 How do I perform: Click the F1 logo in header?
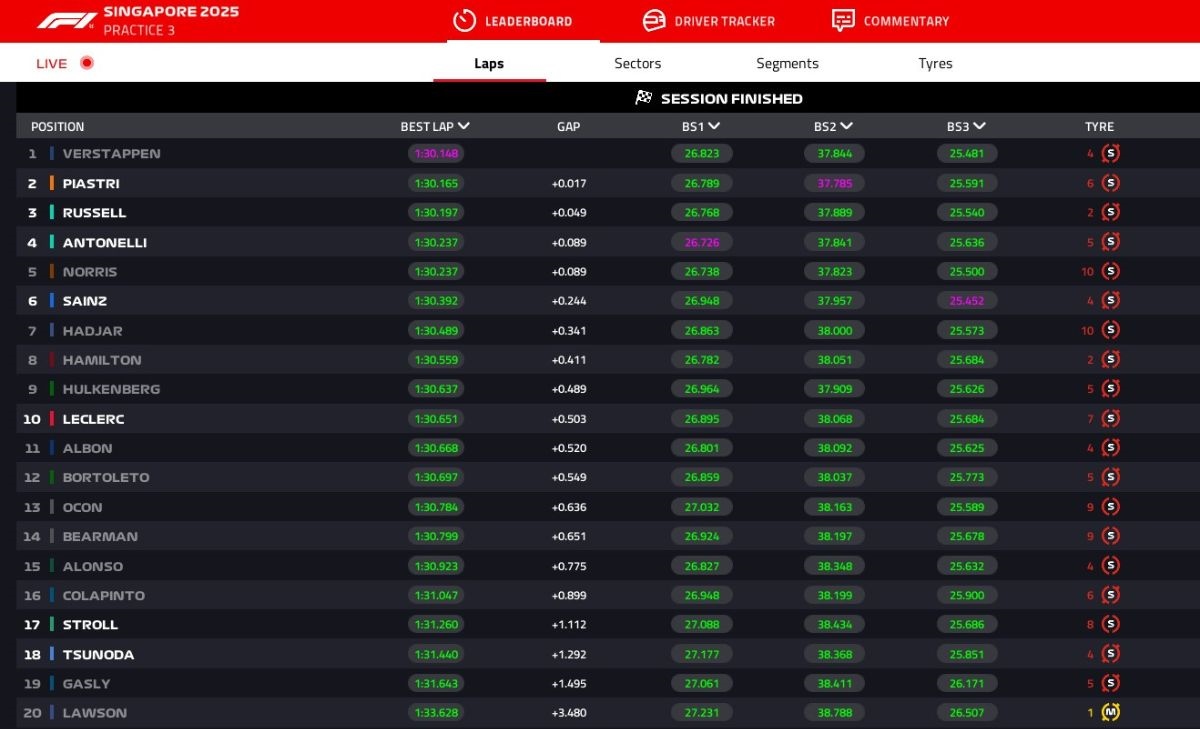coord(67,20)
